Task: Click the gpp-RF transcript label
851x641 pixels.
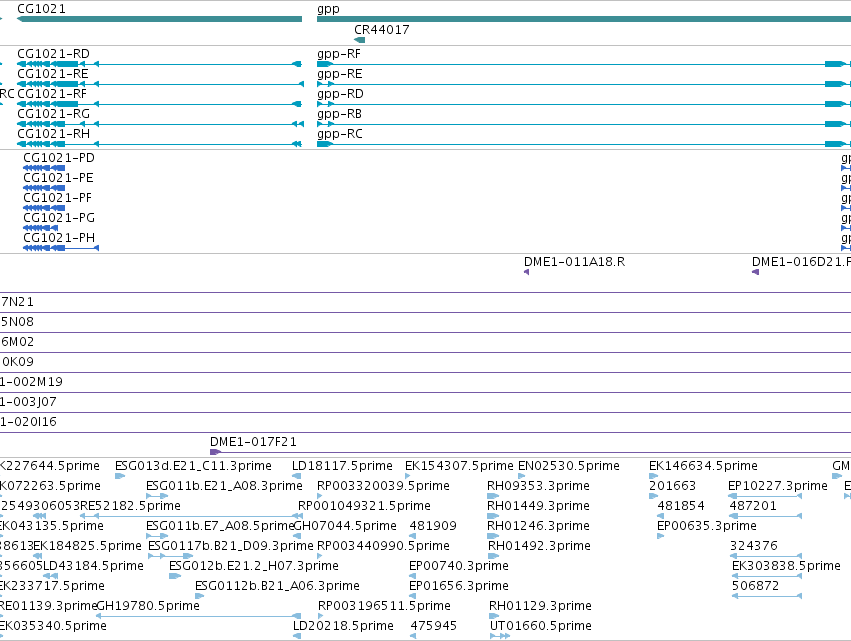Action: pyautogui.click(x=339, y=54)
